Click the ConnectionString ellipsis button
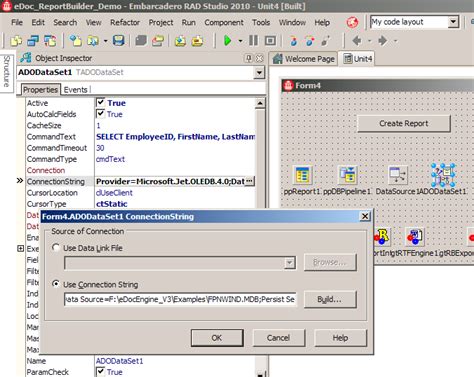The width and height of the screenshot is (474, 377). 250,181
